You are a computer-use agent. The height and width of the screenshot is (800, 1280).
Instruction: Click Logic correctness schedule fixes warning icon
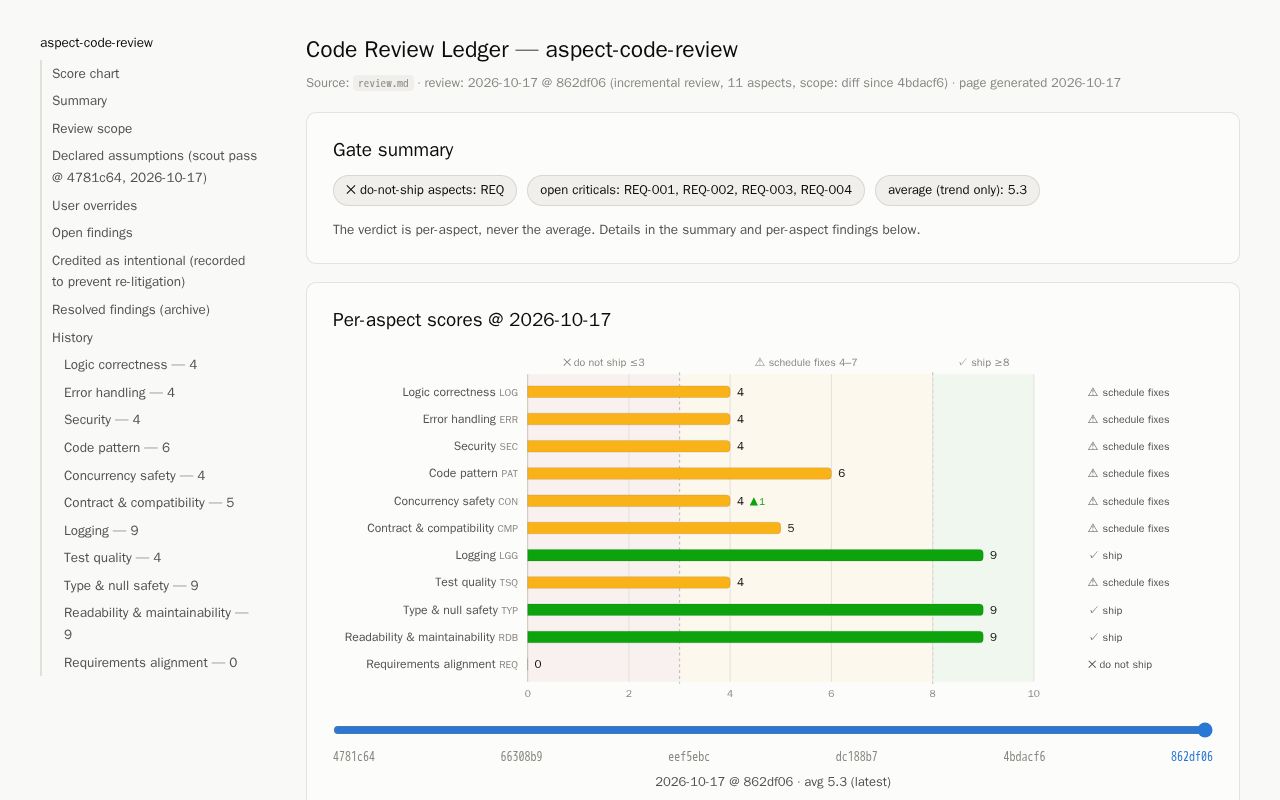tap(1093, 392)
